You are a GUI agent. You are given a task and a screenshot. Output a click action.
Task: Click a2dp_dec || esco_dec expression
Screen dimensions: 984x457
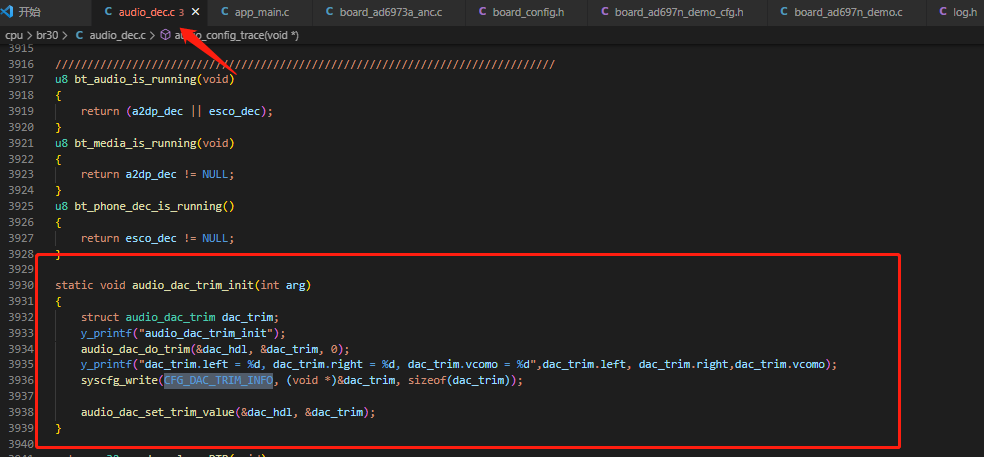pos(200,111)
